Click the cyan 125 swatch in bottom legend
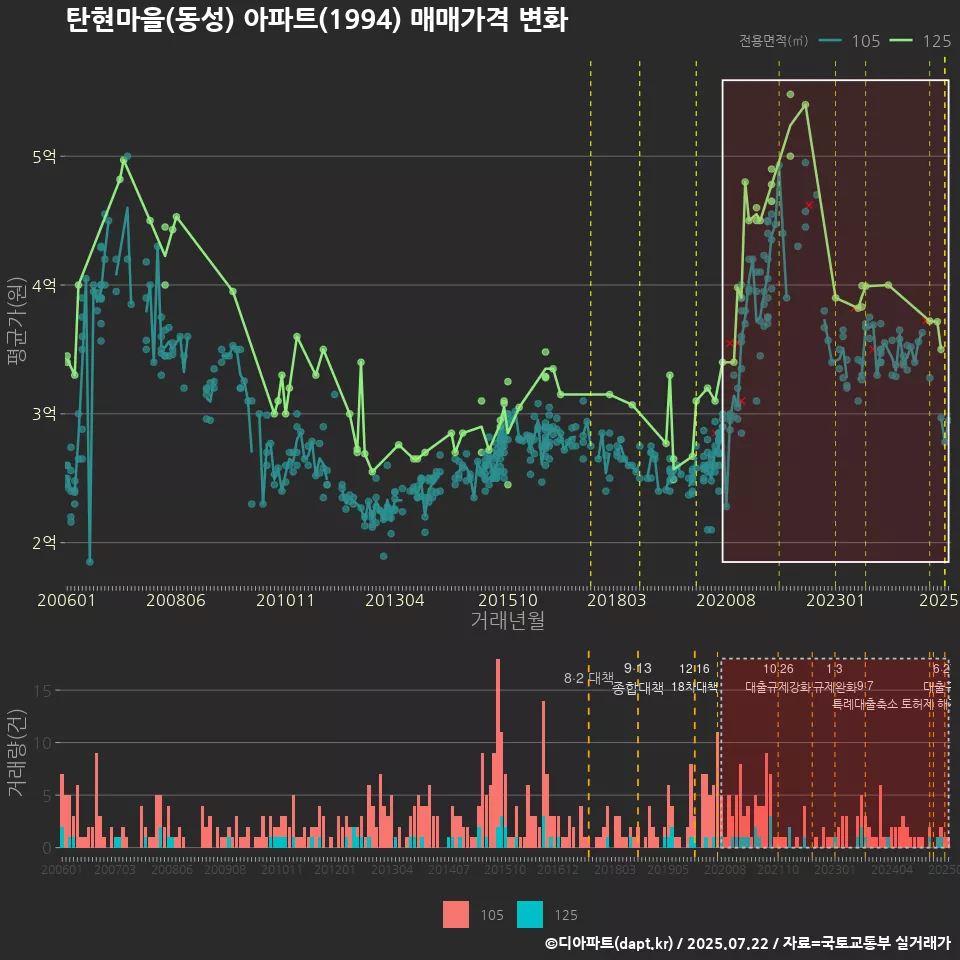The image size is (960, 960). [530, 915]
